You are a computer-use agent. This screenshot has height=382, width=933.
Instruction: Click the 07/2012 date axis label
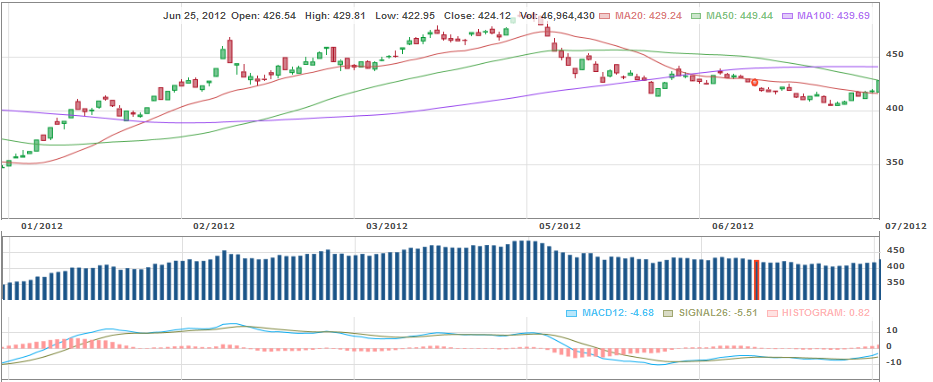click(906, 226)
